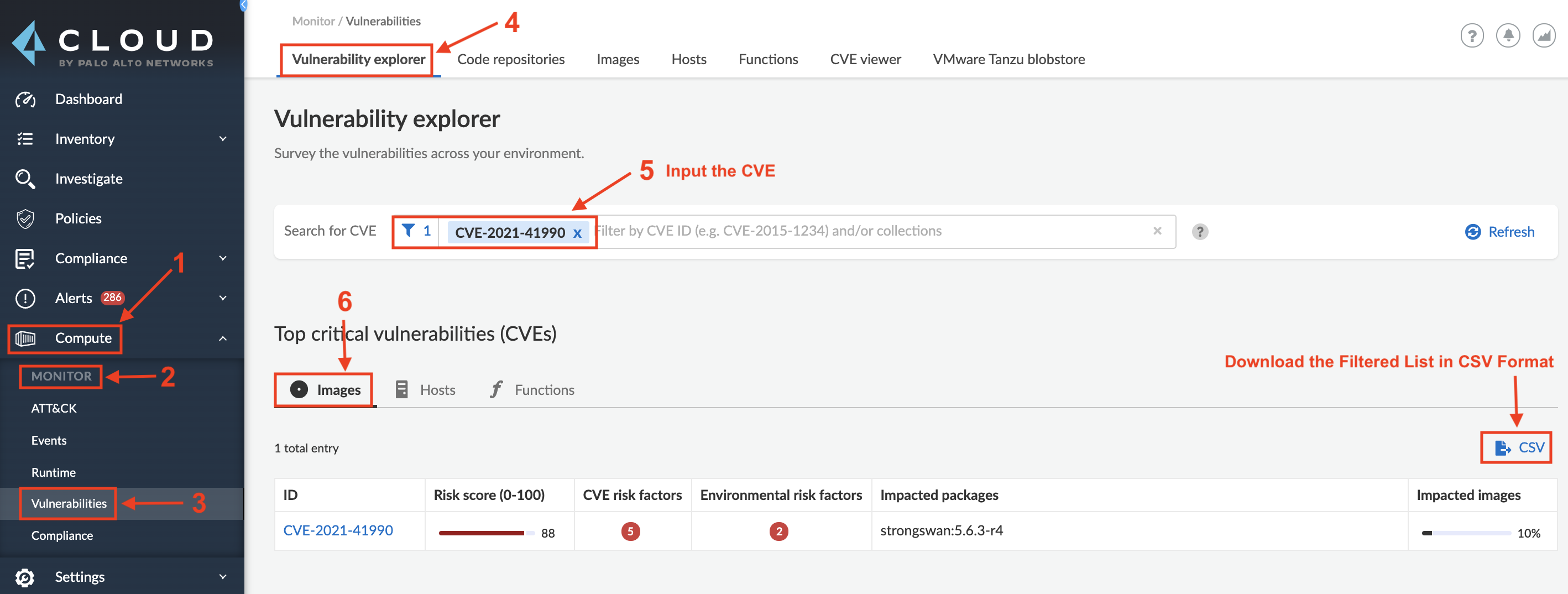The width and height of the screenshot is (1568, 594).
Task: Click the help icon beside the search box
Action: click(x=1200, y=232)
